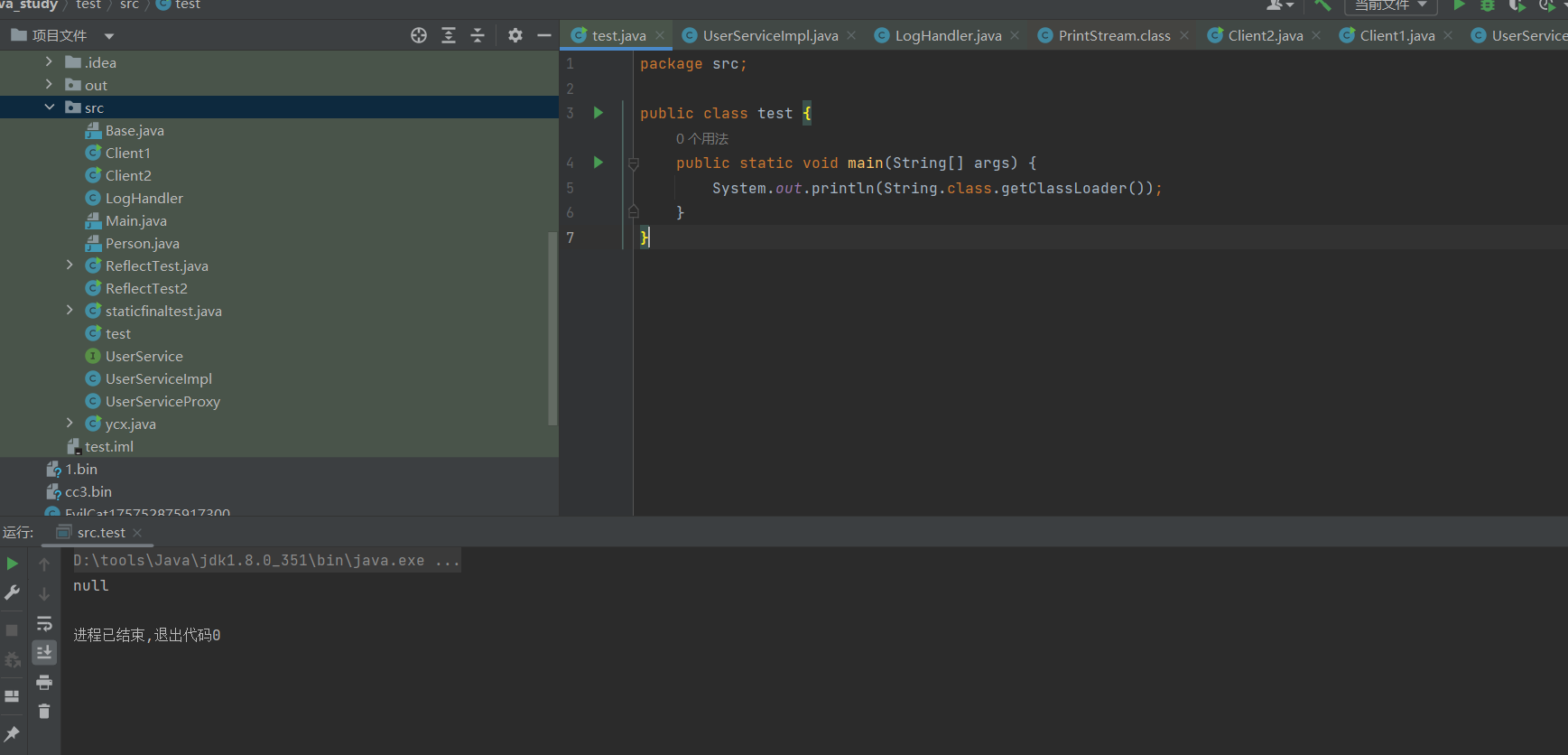This screenshot has height=755, width=1568.
Task: Collapse the src folder
Action: pos(49,107)
